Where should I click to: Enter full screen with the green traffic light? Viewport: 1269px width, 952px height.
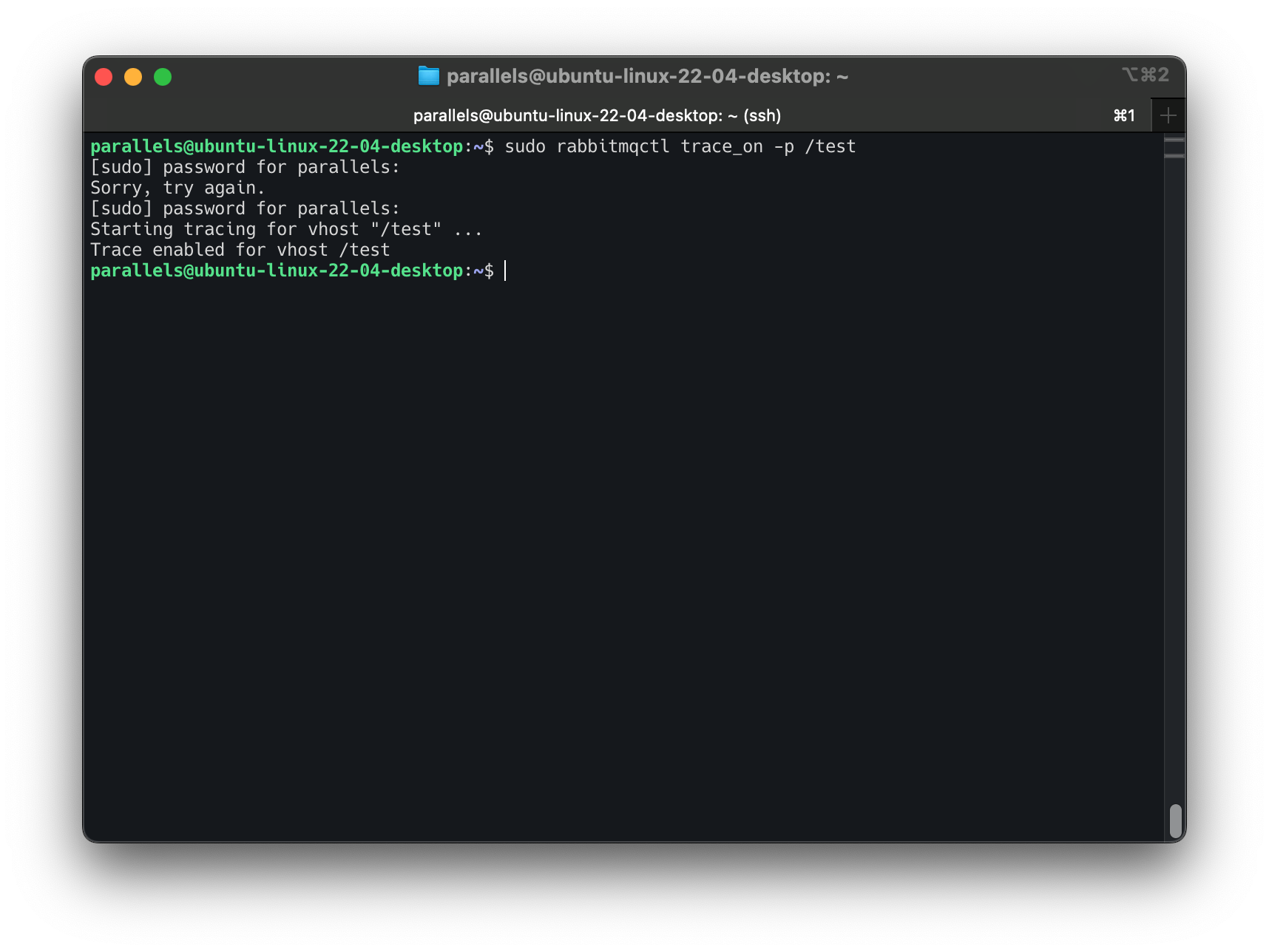tap(163, 76)
